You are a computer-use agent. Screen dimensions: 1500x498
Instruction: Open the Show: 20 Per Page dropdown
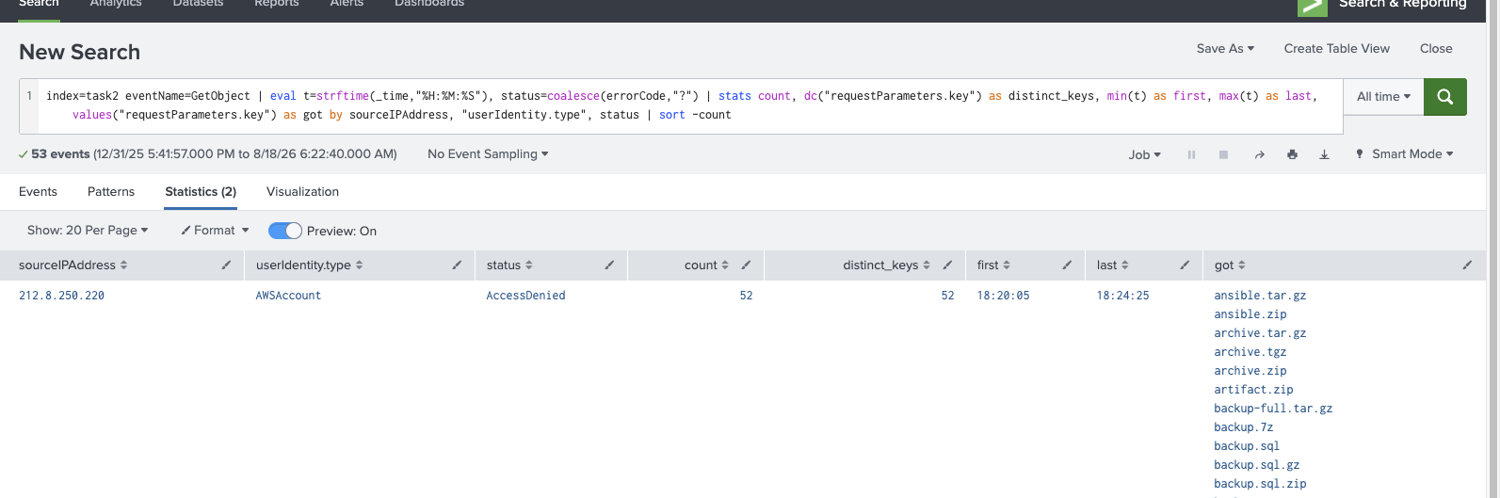[x=87, y=230]
